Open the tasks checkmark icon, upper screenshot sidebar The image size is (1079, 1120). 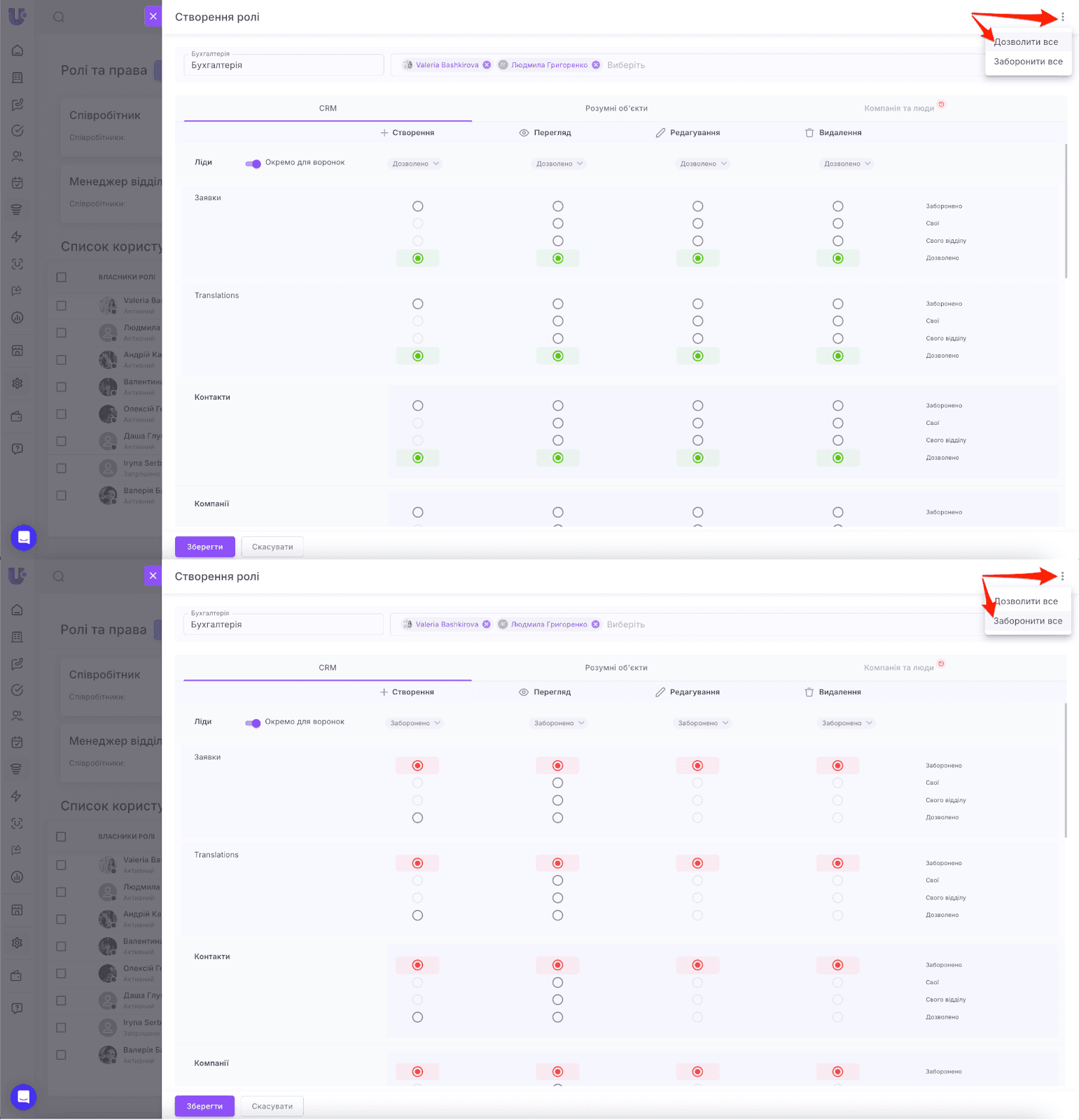pyautogui.click(x=18, y=131)
